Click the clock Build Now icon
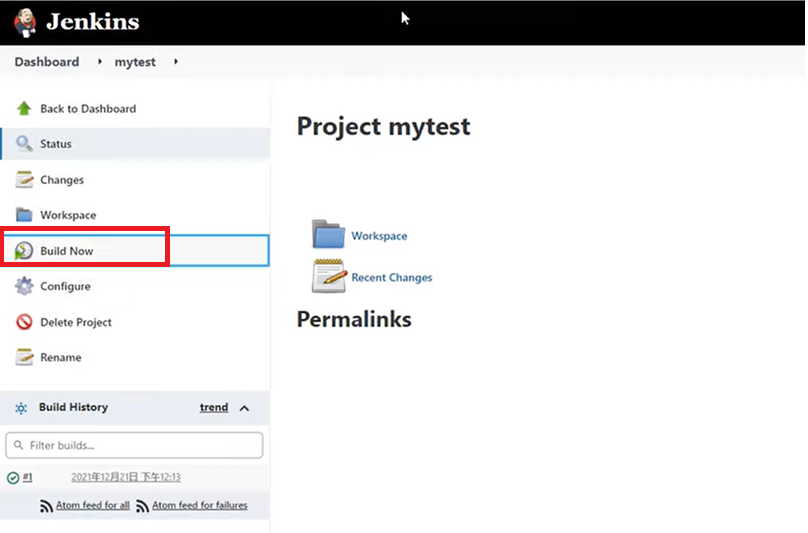The image size is (808, 533). point(24,251)
